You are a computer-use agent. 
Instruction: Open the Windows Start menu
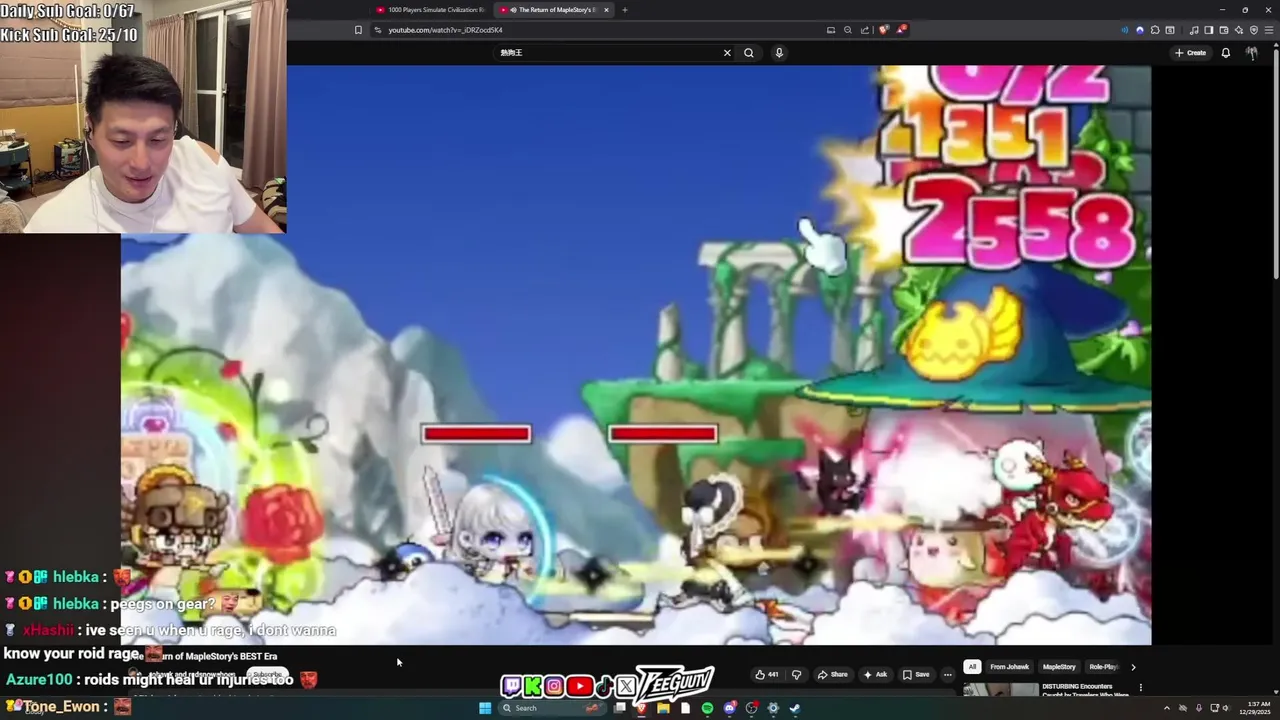pos(485,708)
